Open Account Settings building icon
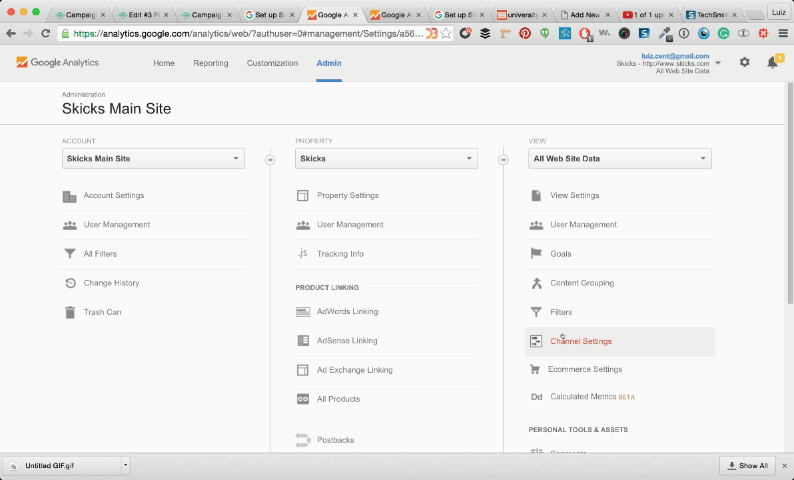This screenshot has width=794, height=480. point(69,196)
